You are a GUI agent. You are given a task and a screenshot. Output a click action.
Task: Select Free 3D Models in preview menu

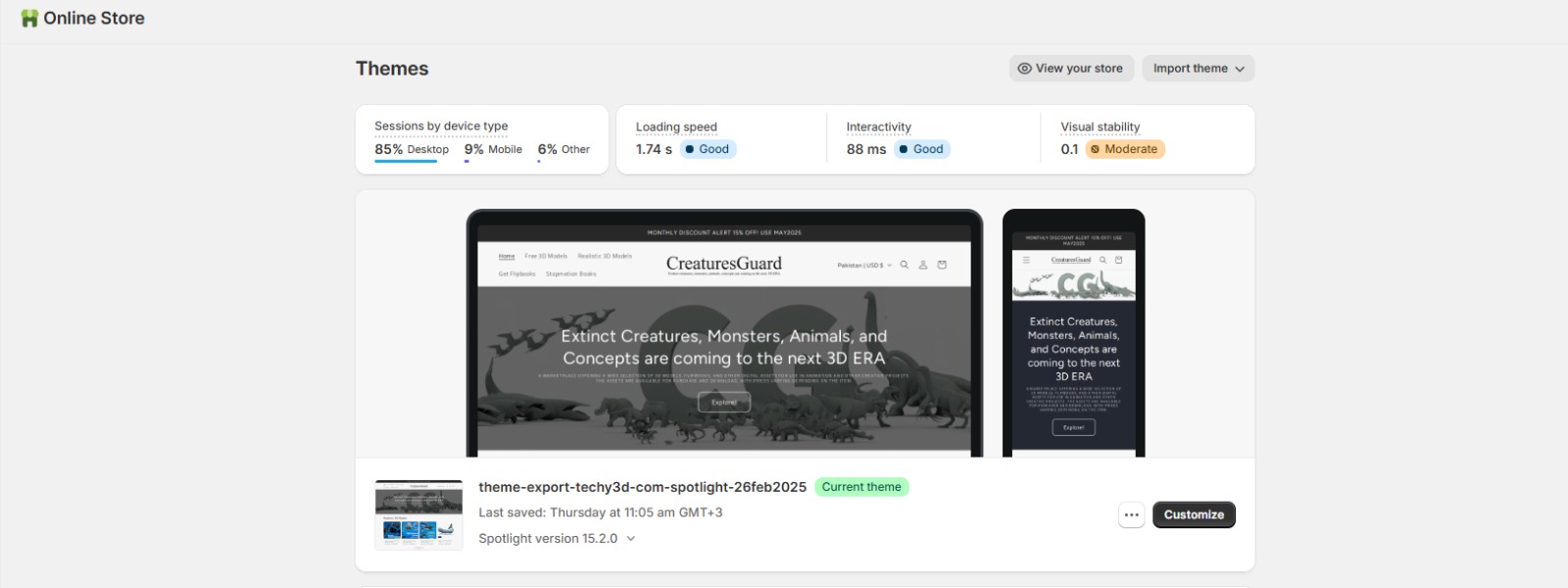coord(546,256)
